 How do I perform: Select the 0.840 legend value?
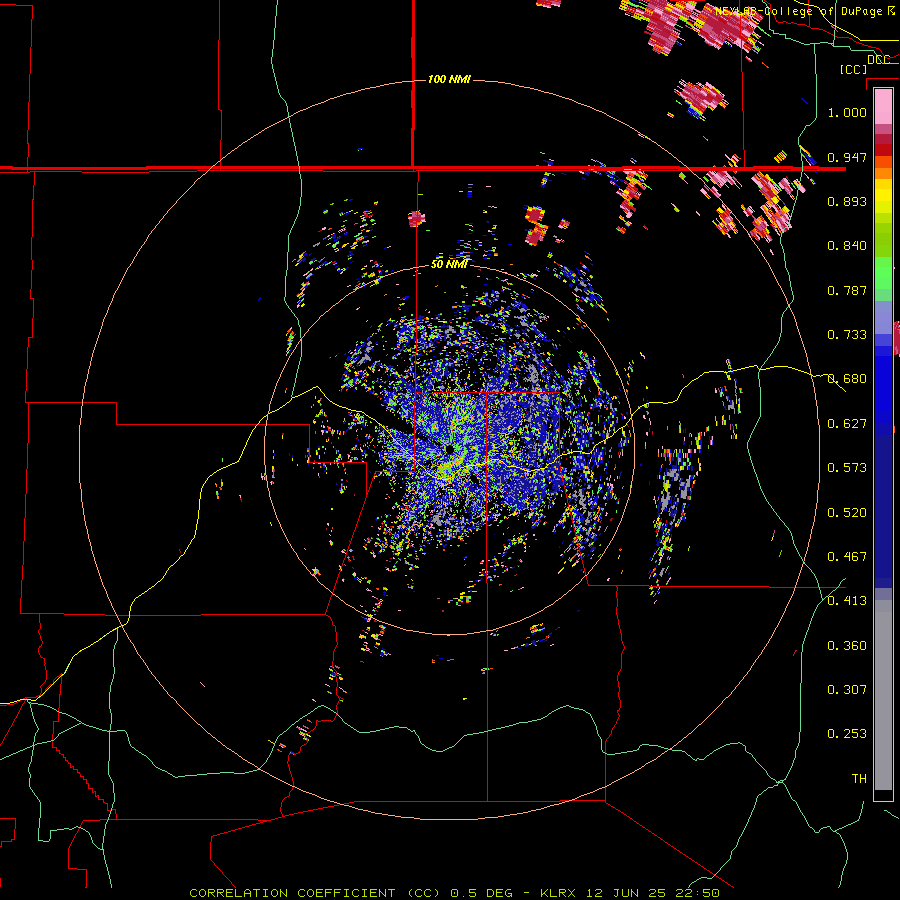tap(847, 246)
